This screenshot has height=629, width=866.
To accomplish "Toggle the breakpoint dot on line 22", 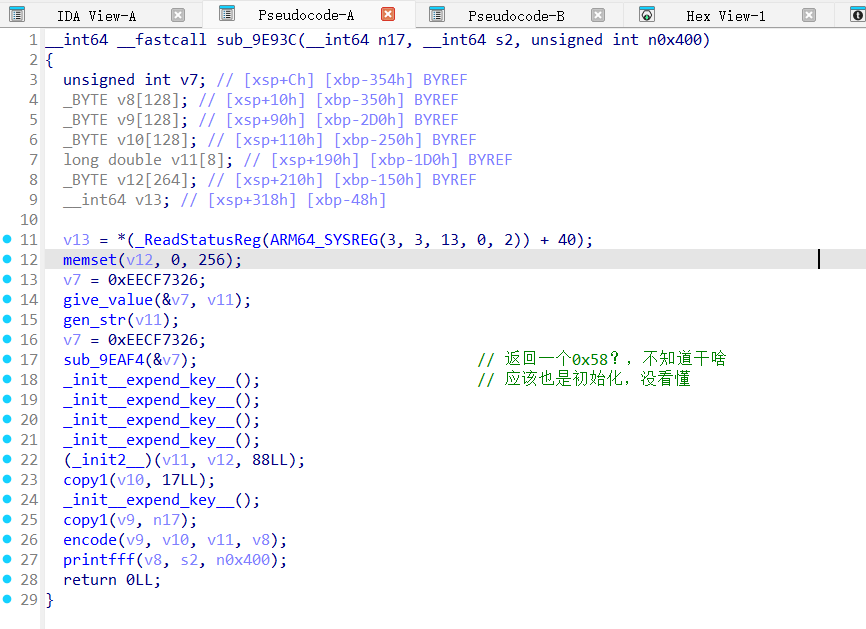I will pos(7,459).
